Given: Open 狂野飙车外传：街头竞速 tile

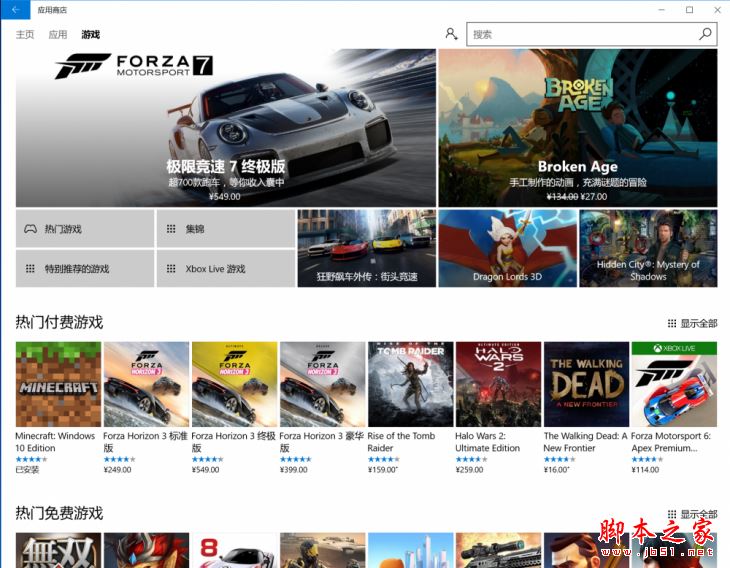Looking at the screenshot, I should [367, 248].
